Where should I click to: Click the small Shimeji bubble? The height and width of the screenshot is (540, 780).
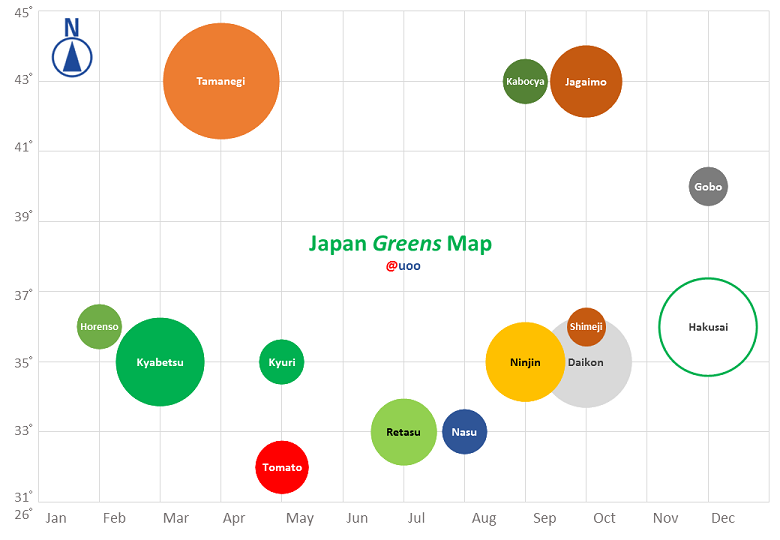(x=586, y=327)
